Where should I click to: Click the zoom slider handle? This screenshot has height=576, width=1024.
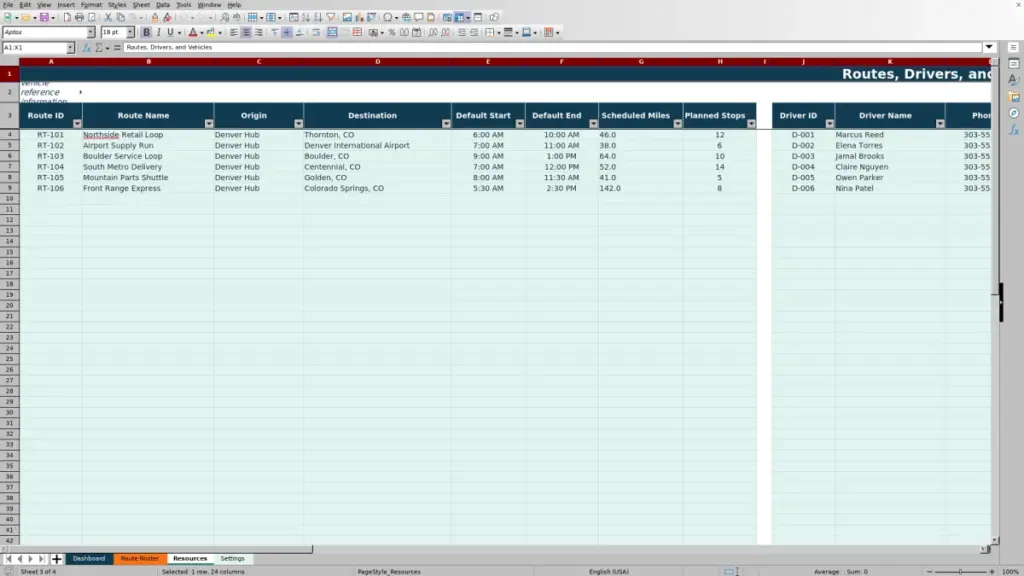click(x=961, y=572)
